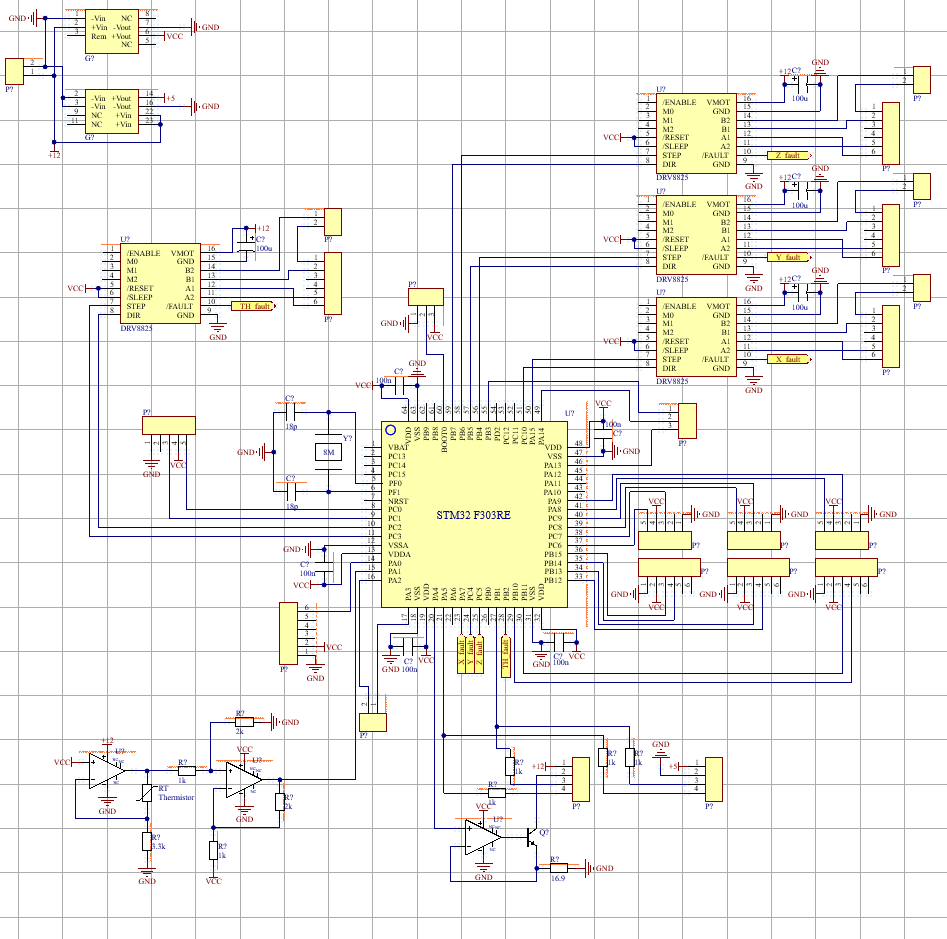Select the 16.9 resistor value
Viewport: 947px width, 939px height.
click(x=557, y=878)
